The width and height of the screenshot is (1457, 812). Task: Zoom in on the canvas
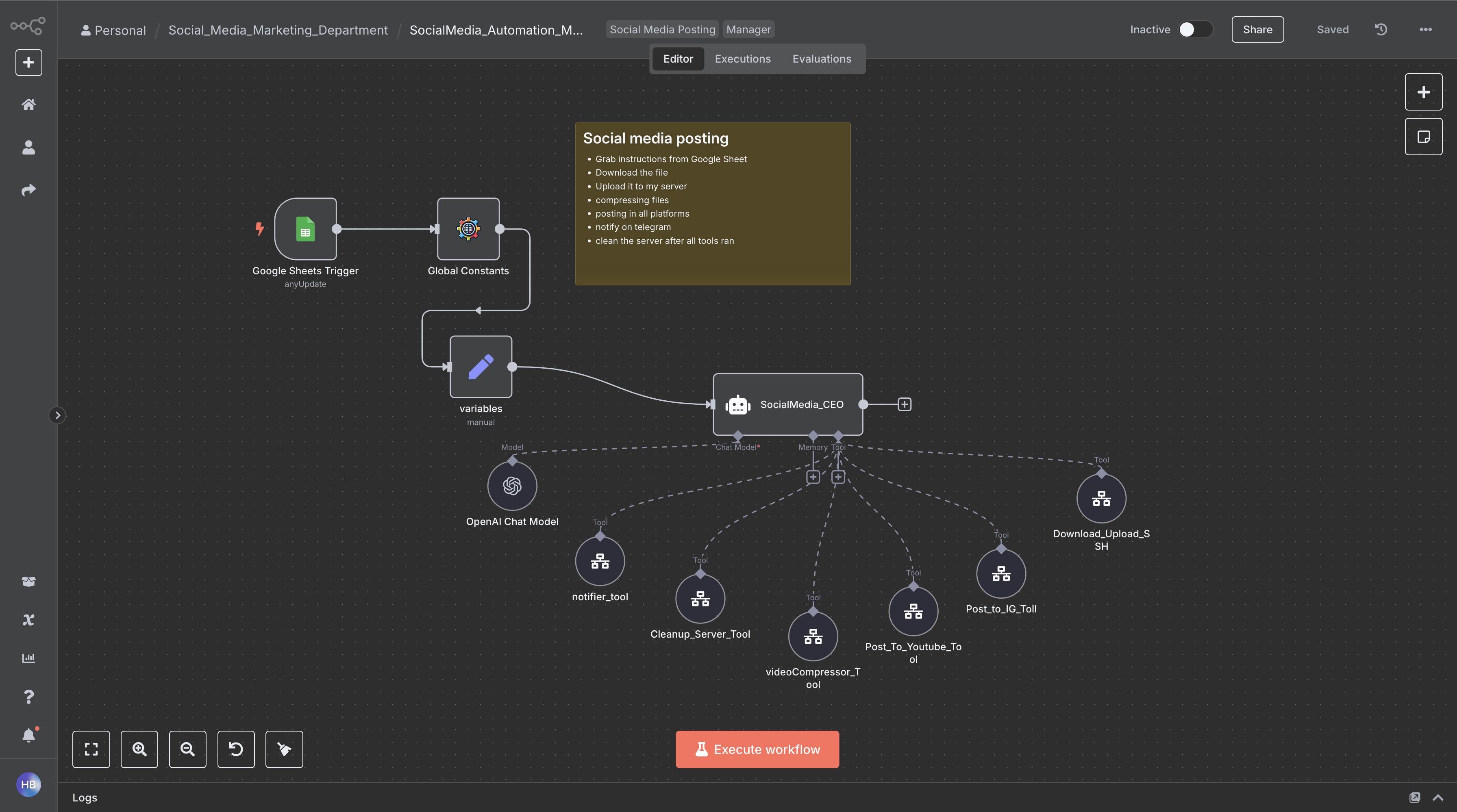pos(139,749)
